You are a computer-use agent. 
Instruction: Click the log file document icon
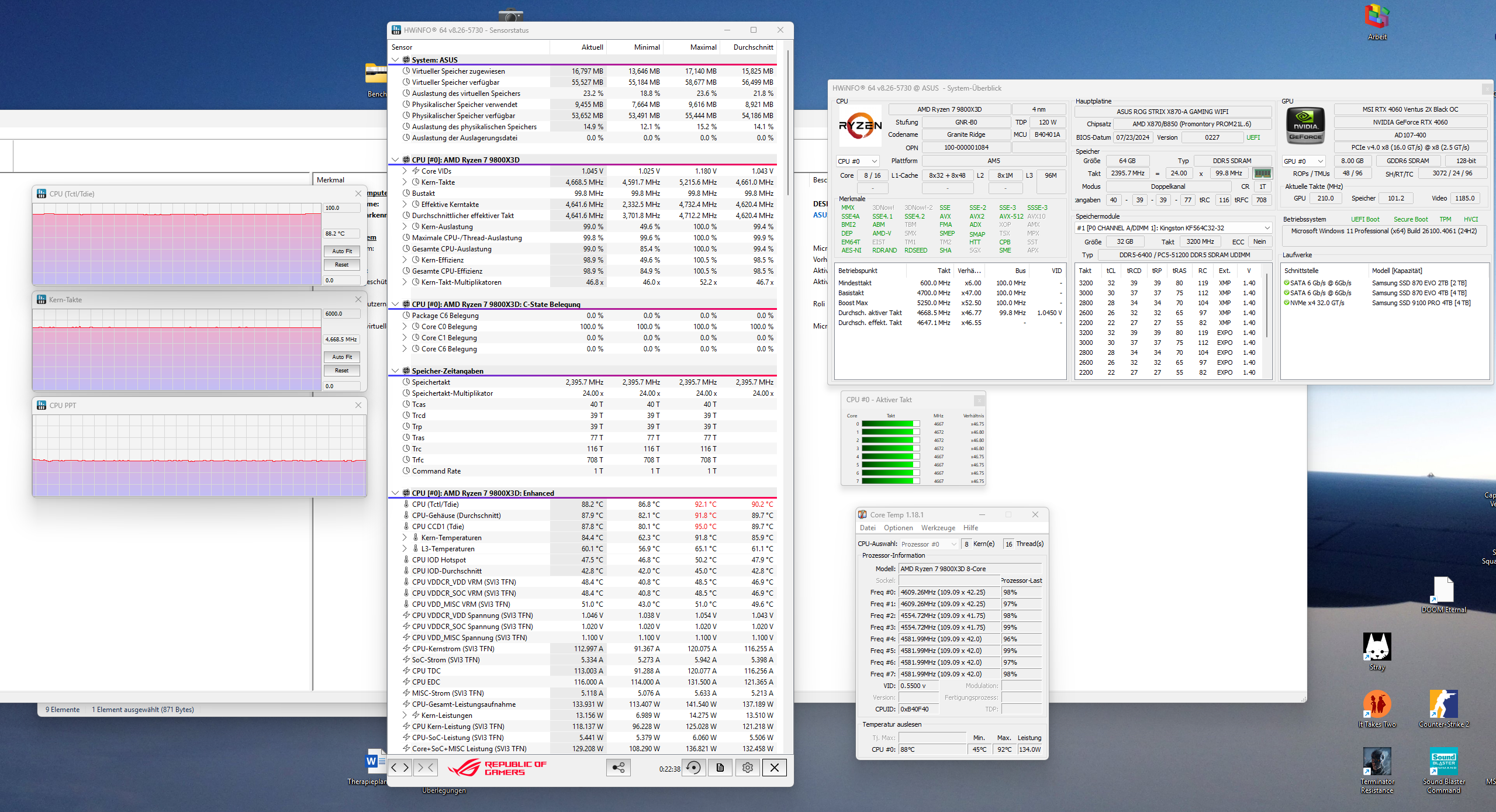click(720, 768)
